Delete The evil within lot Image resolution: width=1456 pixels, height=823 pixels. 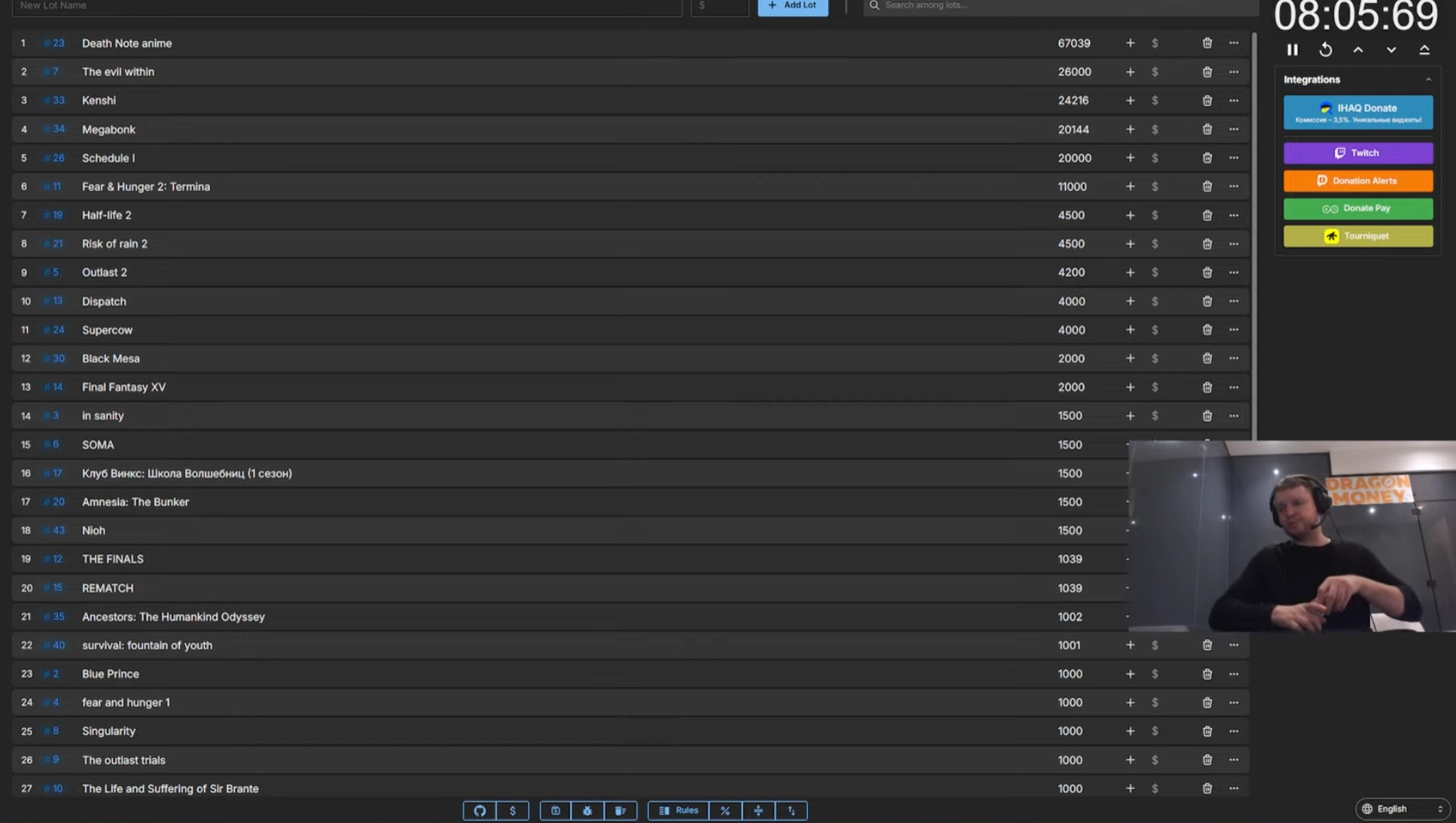point(1207,72)
